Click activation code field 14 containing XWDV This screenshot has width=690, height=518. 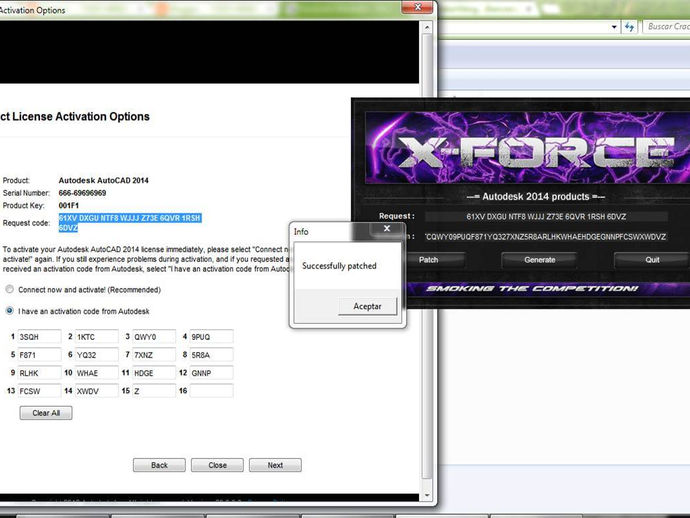(x=96, y=391)
